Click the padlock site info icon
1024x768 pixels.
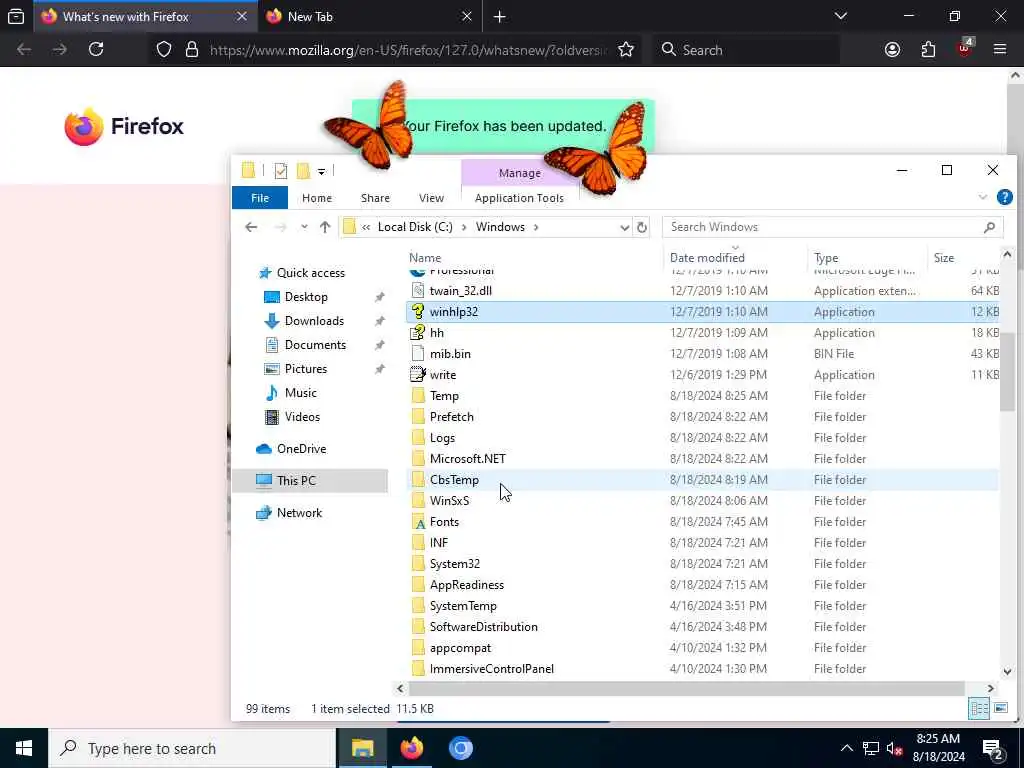coord(192,50)
